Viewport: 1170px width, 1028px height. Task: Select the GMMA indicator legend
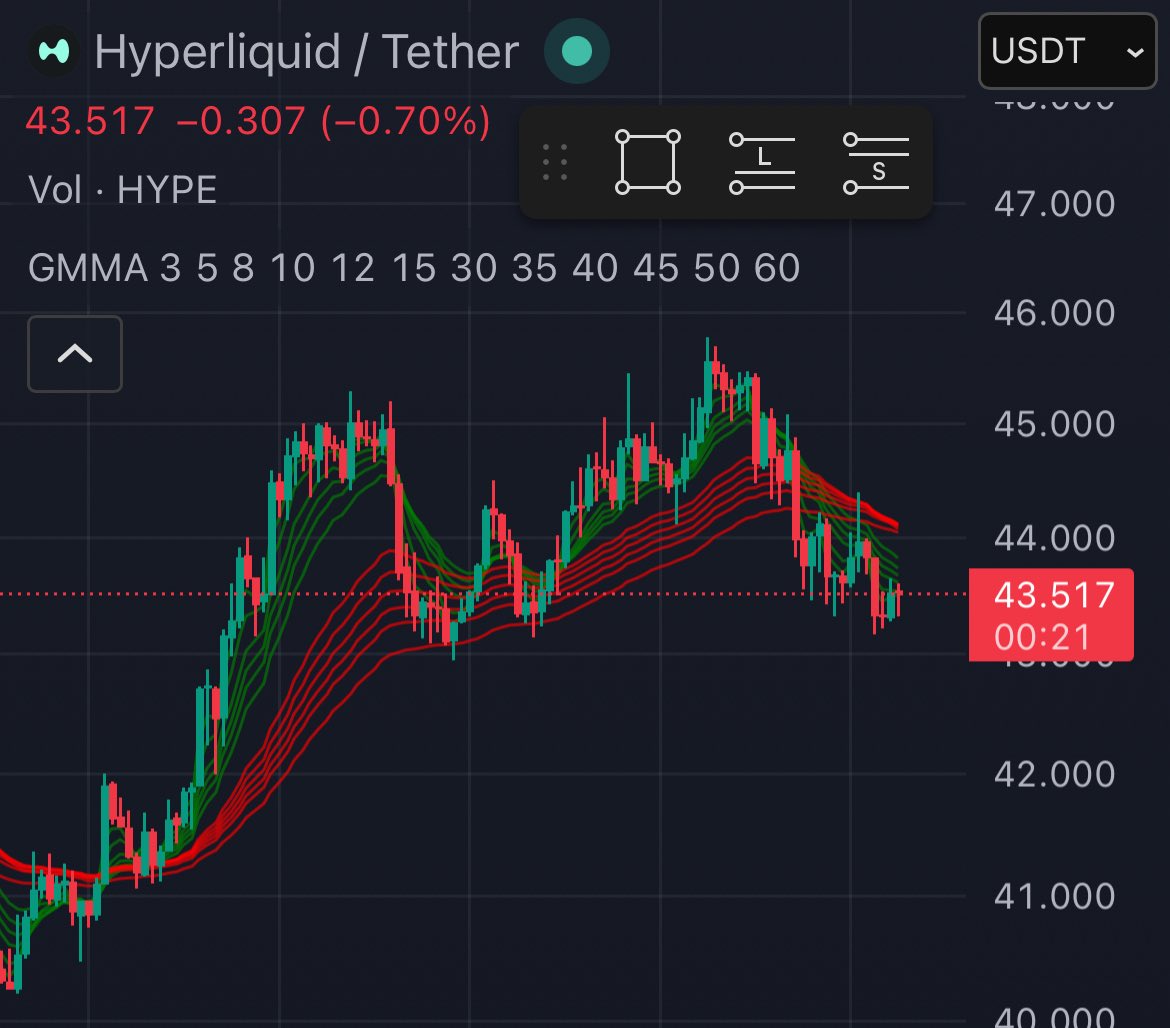[x=414, y=268]
